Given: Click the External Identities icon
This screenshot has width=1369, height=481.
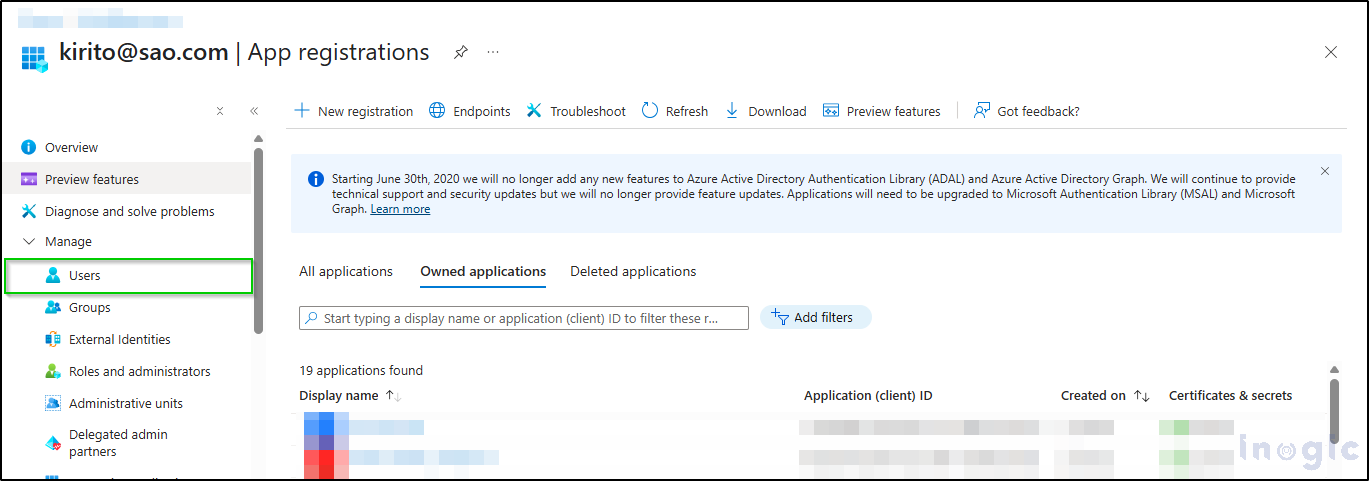Looking at the screenshot, I should [x=53, y=339].
